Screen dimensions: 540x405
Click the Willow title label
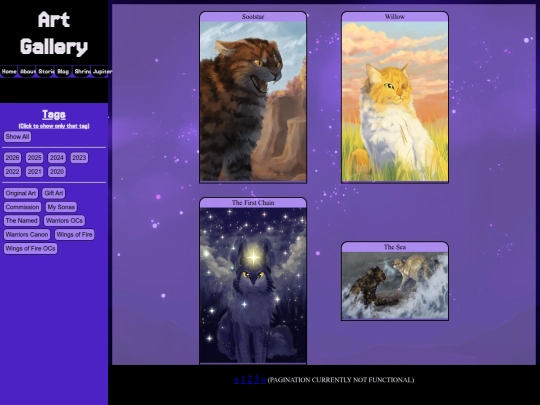click(395, 17)
